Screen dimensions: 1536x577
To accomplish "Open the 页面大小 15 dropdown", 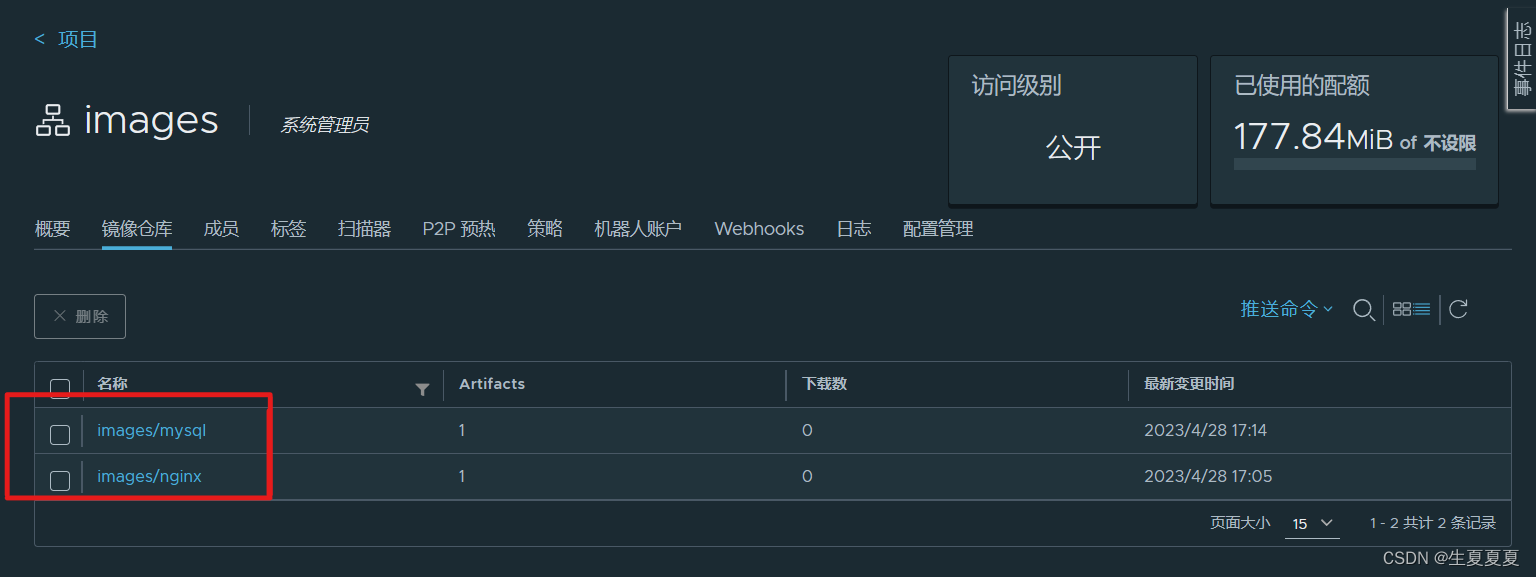I will (x=1312, y=522).
